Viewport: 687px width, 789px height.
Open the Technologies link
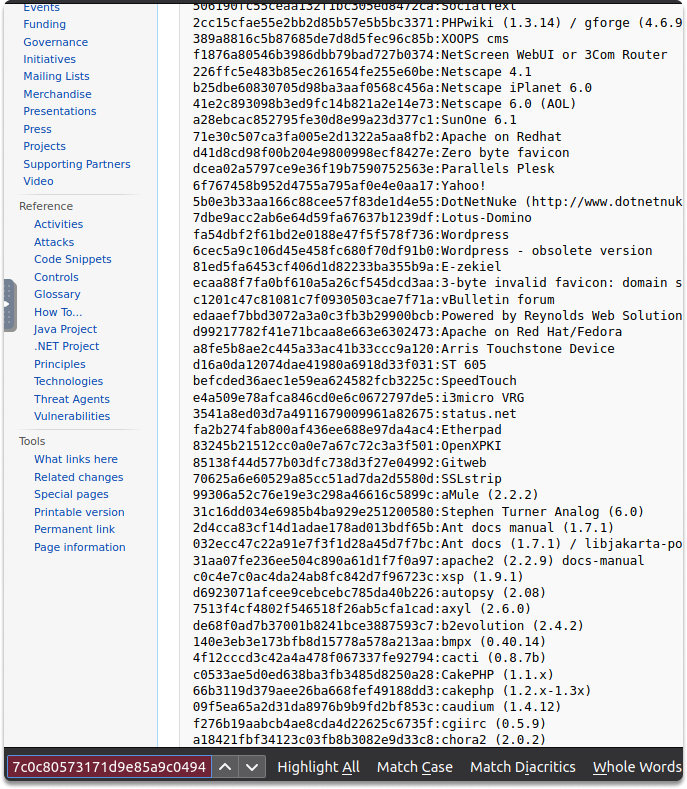coord(68,381)
